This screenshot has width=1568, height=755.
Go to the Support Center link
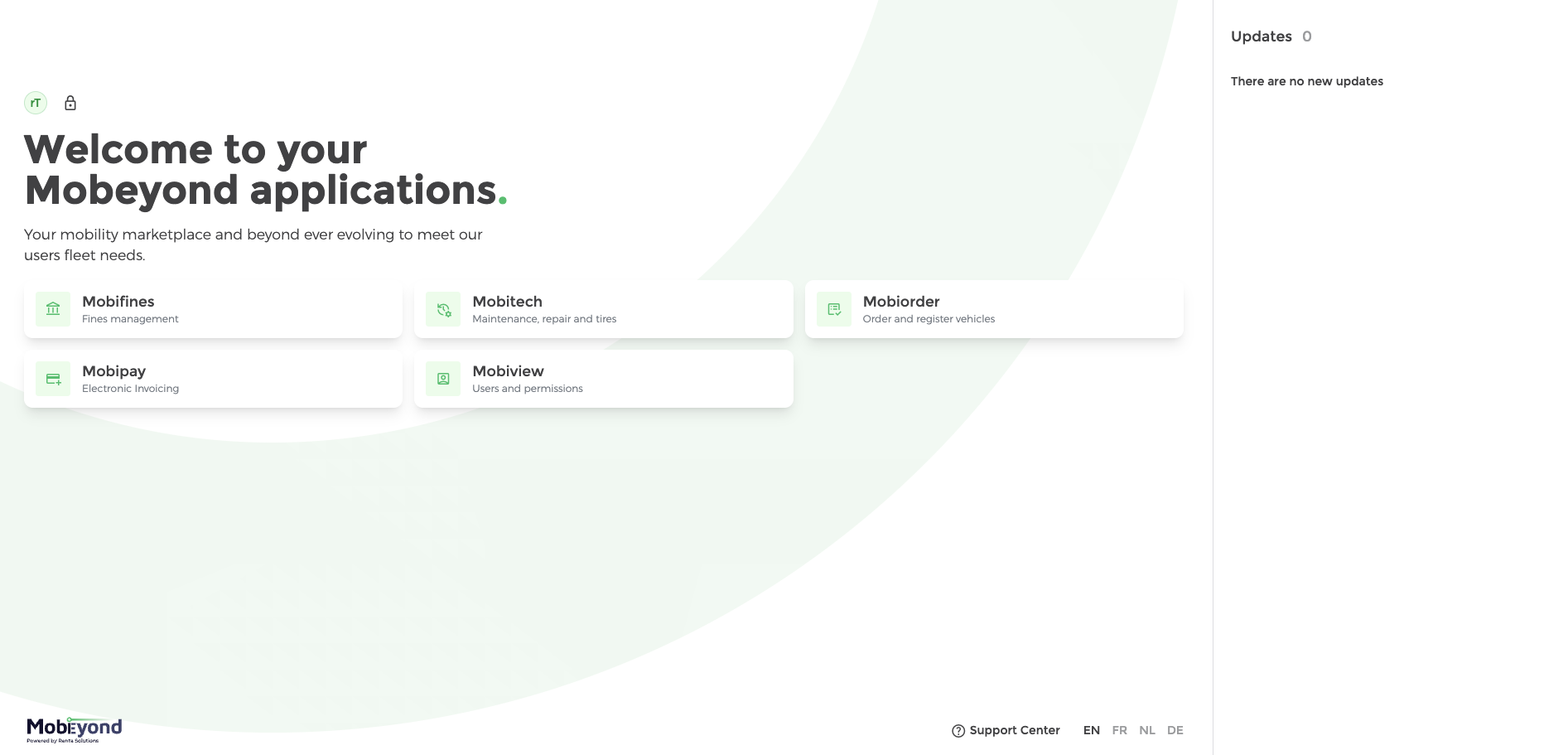point(1006,730)
